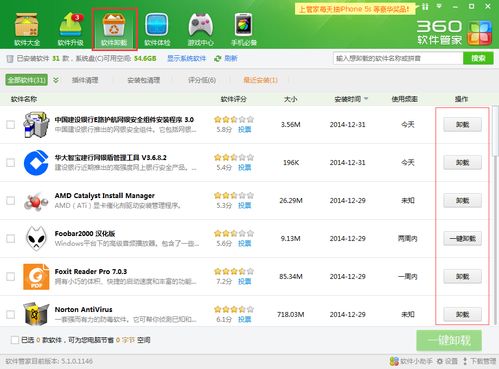499x369 pixels.
Task: Sort by 安装时间 column arrow
Action: pyautogui.click(x=366, y=99)
